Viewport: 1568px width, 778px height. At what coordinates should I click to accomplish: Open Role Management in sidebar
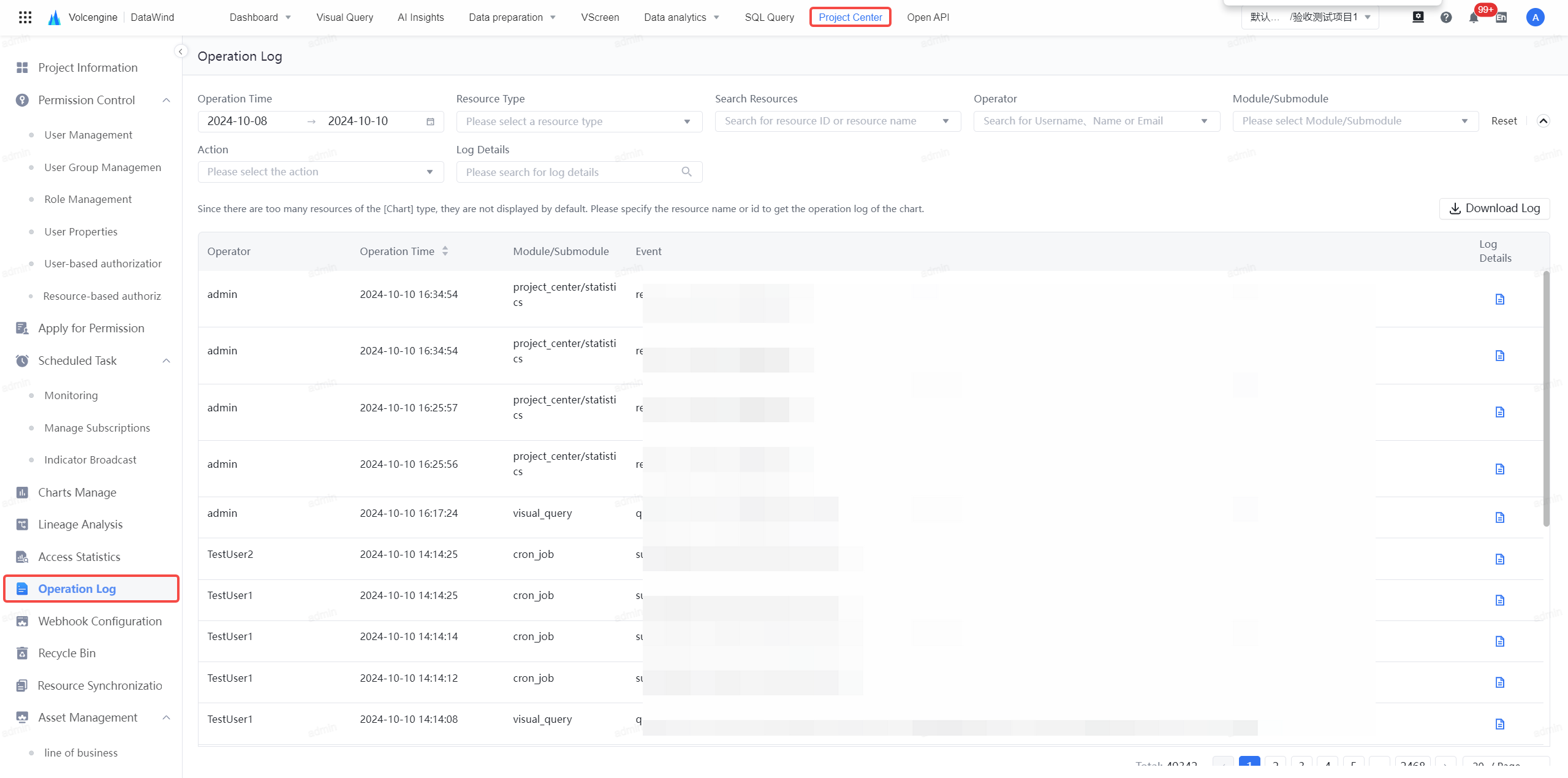88,199
